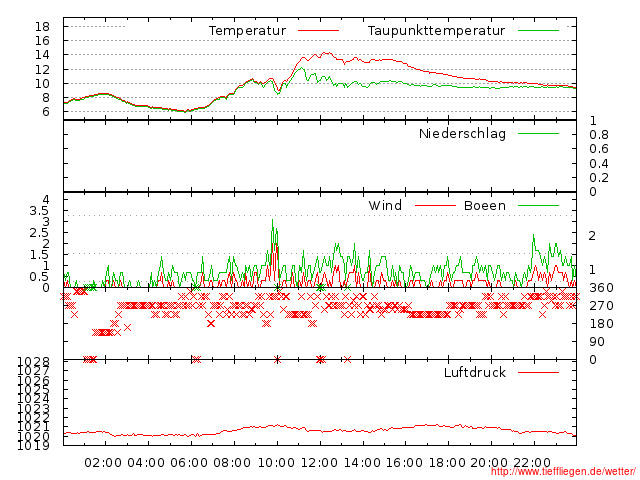Viewport: 640px width, 480px height.
Task: Click the 0.4 precipitation axis value
Action: (x=599, y=164)
